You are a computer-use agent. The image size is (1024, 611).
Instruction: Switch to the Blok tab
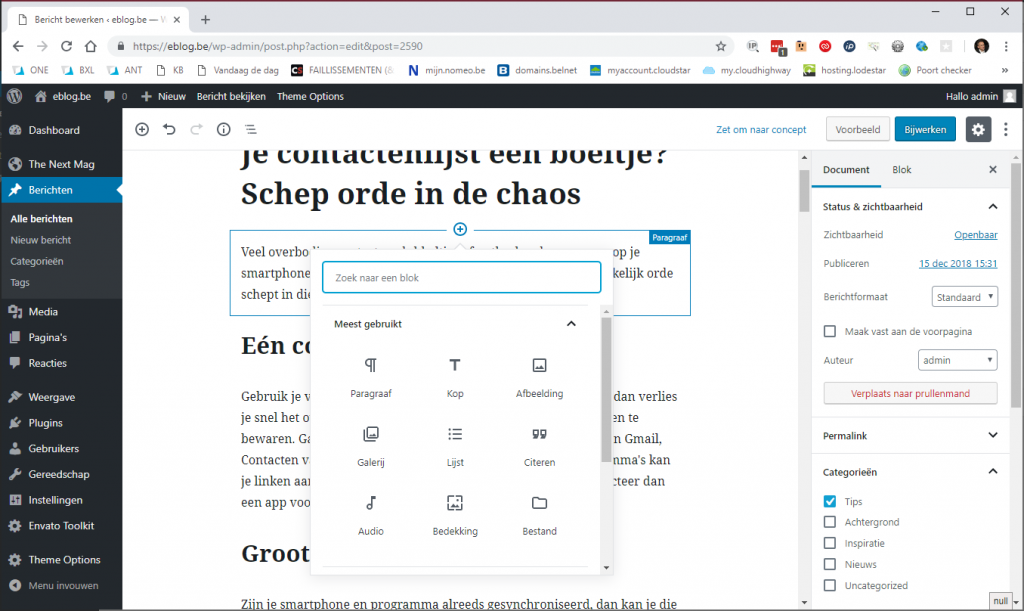pyautogui.click(x=902, y=170)
